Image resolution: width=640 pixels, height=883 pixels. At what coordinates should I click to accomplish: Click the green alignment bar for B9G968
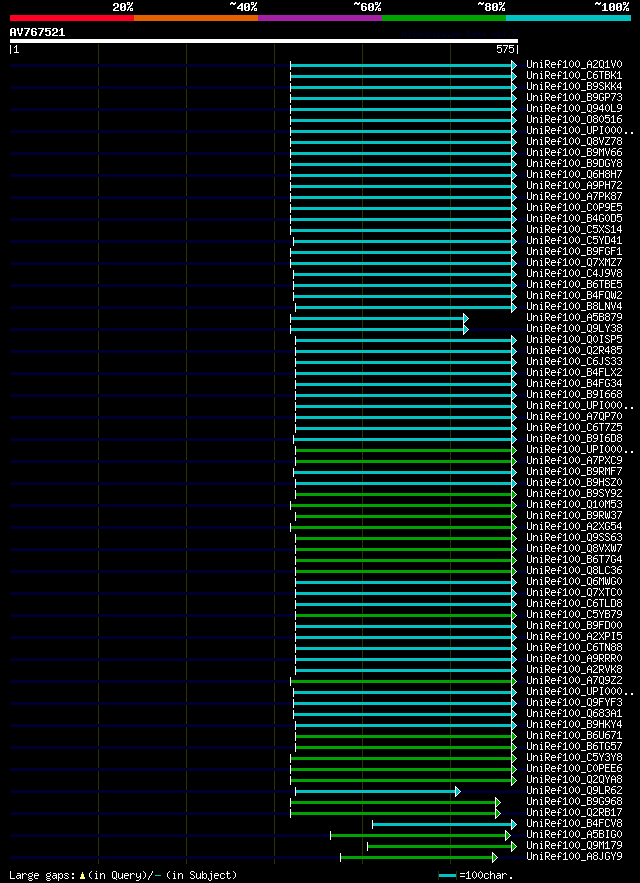pos(395,803)
